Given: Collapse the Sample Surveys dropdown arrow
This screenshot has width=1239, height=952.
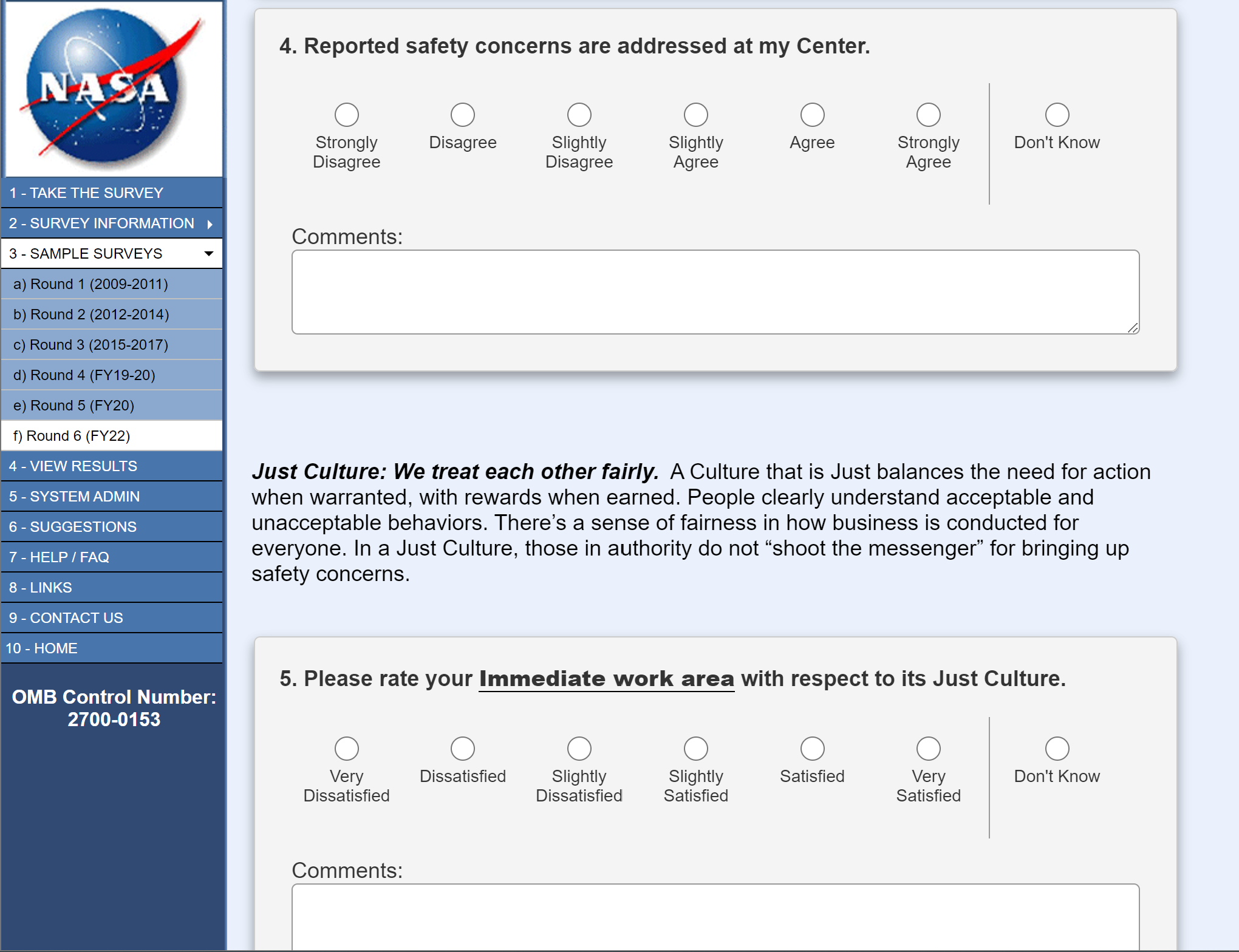Looking at the screenshot, I should point(209,254).
